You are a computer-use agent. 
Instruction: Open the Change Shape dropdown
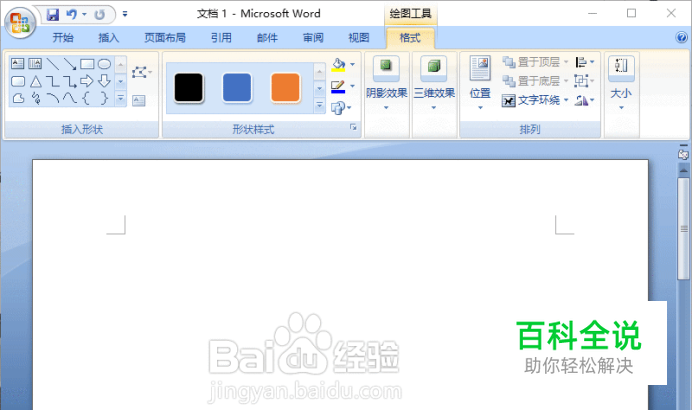pyautogui.click(x=341, y=108)
